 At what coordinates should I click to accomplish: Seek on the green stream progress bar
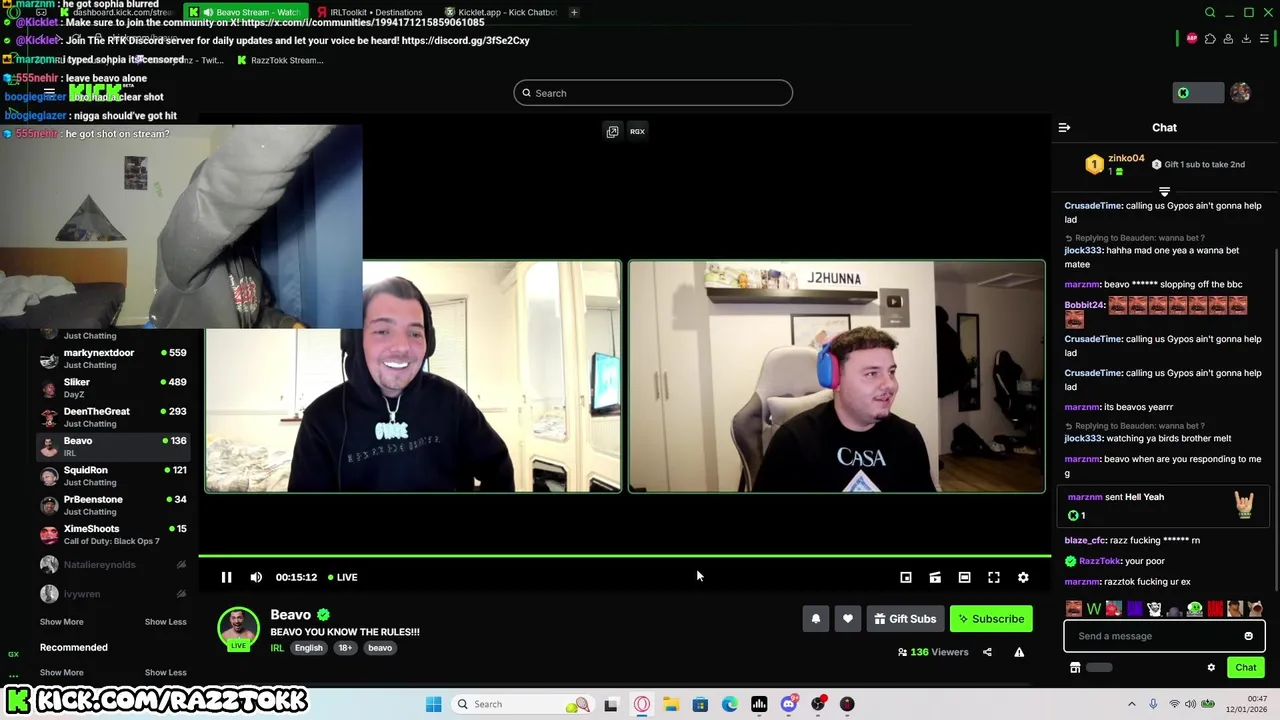point(625,556)
